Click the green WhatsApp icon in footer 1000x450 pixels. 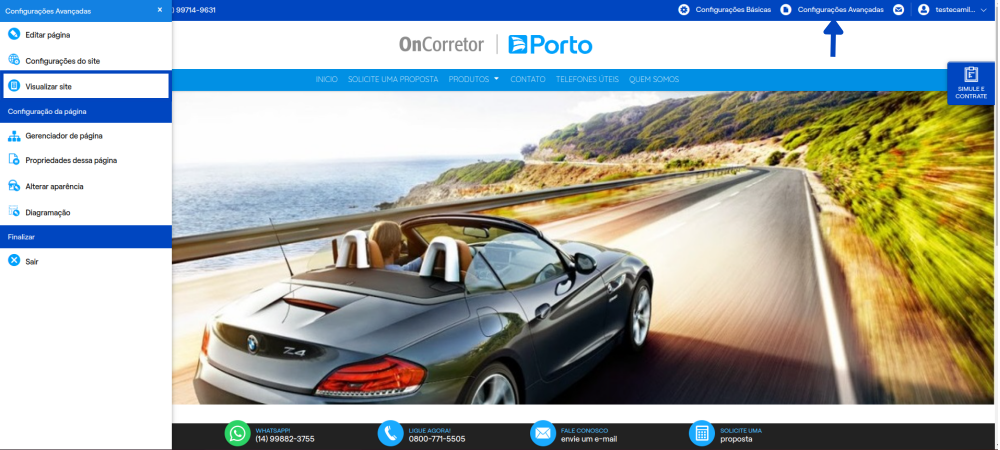(238, 433)
